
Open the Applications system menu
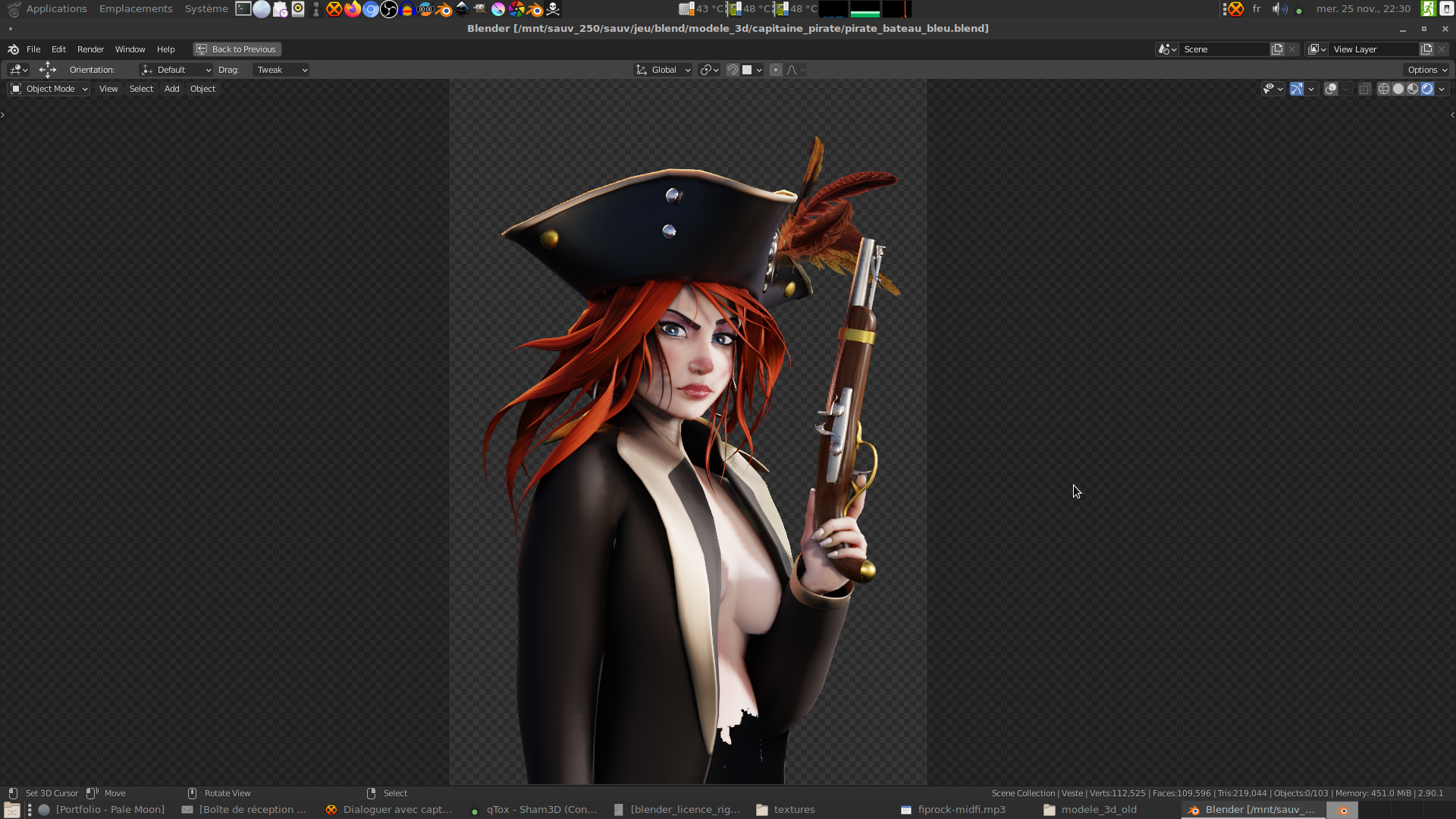click(56, 9)
